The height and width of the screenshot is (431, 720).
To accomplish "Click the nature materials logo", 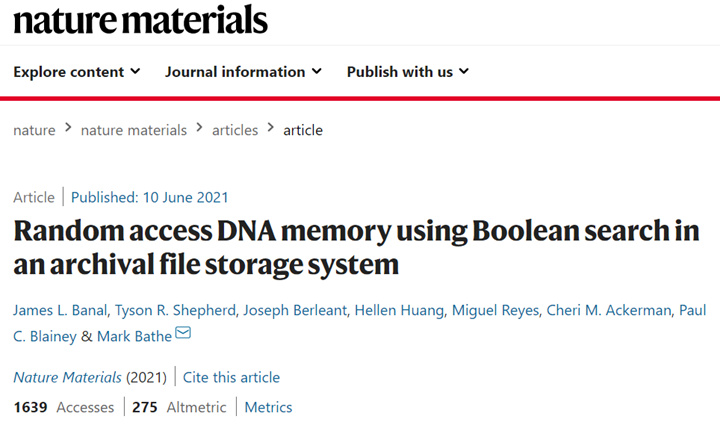I will point(140,19).
